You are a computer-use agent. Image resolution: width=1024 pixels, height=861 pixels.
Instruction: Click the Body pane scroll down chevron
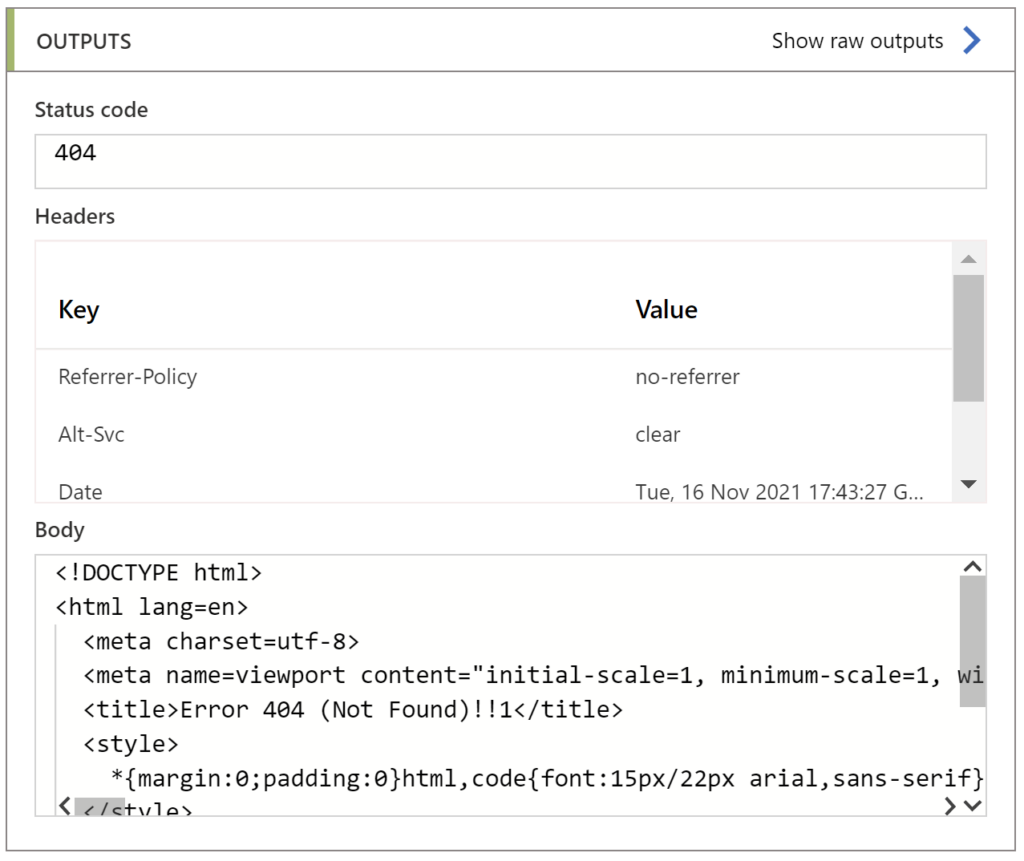pyautogui.click(x=972, y=806)
